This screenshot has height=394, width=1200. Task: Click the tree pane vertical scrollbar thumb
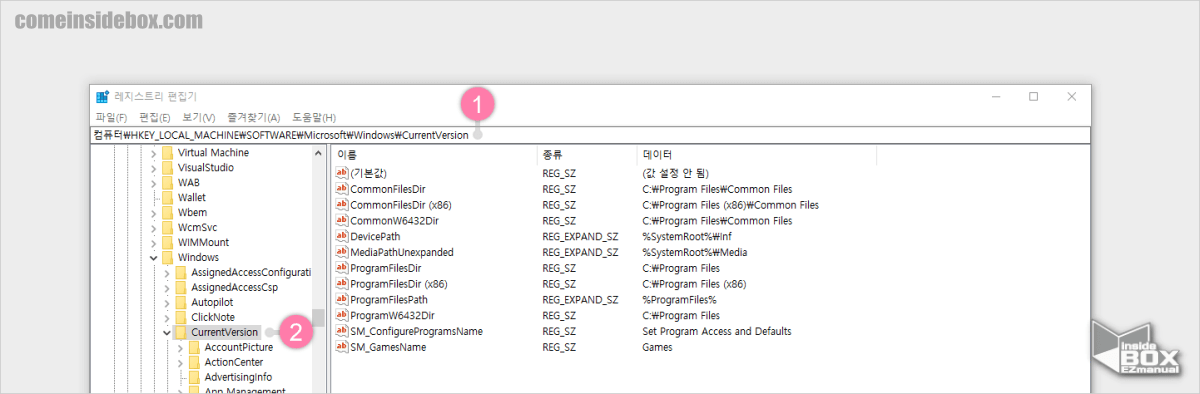click(318, 317)
